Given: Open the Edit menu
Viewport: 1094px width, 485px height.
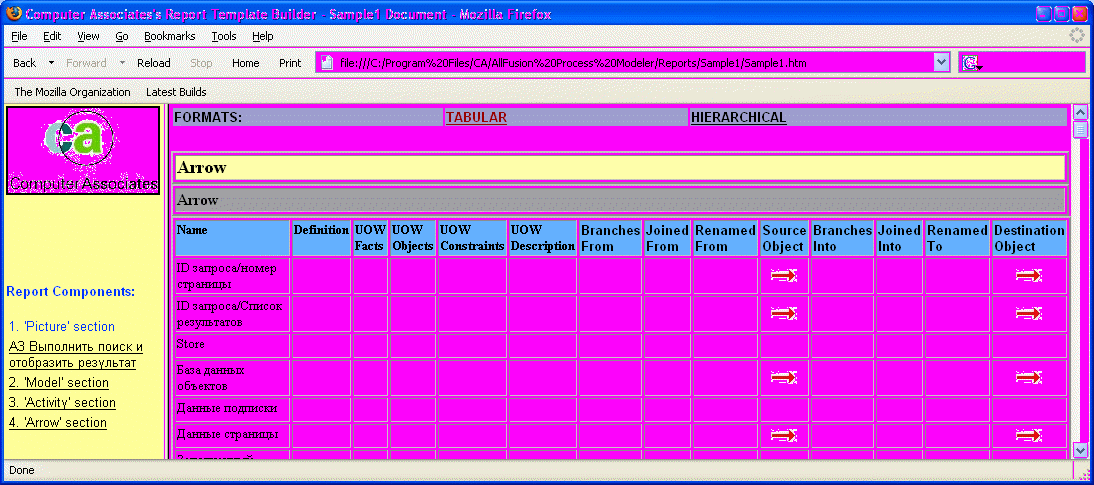Looking at the screenshot, I should tap(52, 36).
